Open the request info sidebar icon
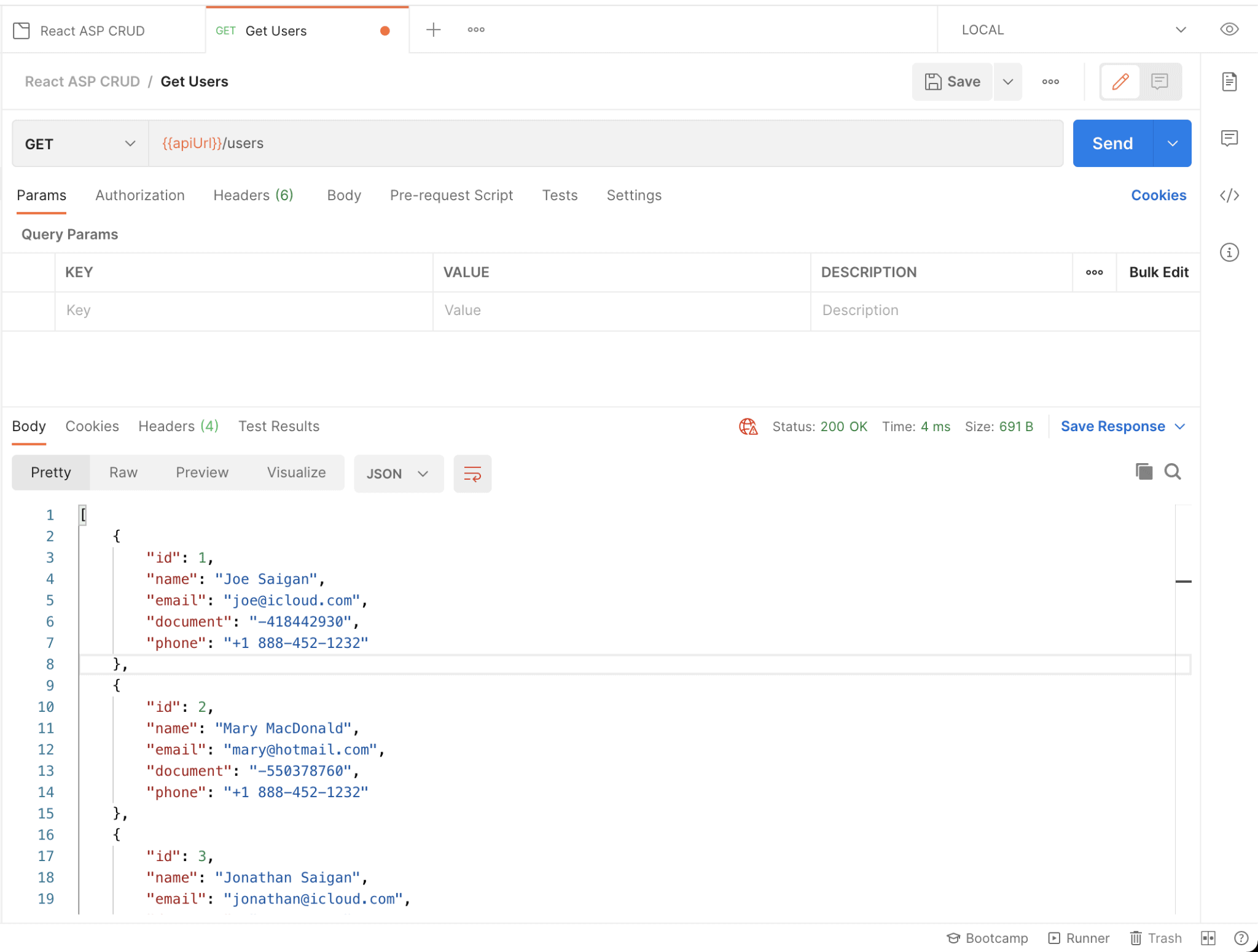 coord(1229,252)
